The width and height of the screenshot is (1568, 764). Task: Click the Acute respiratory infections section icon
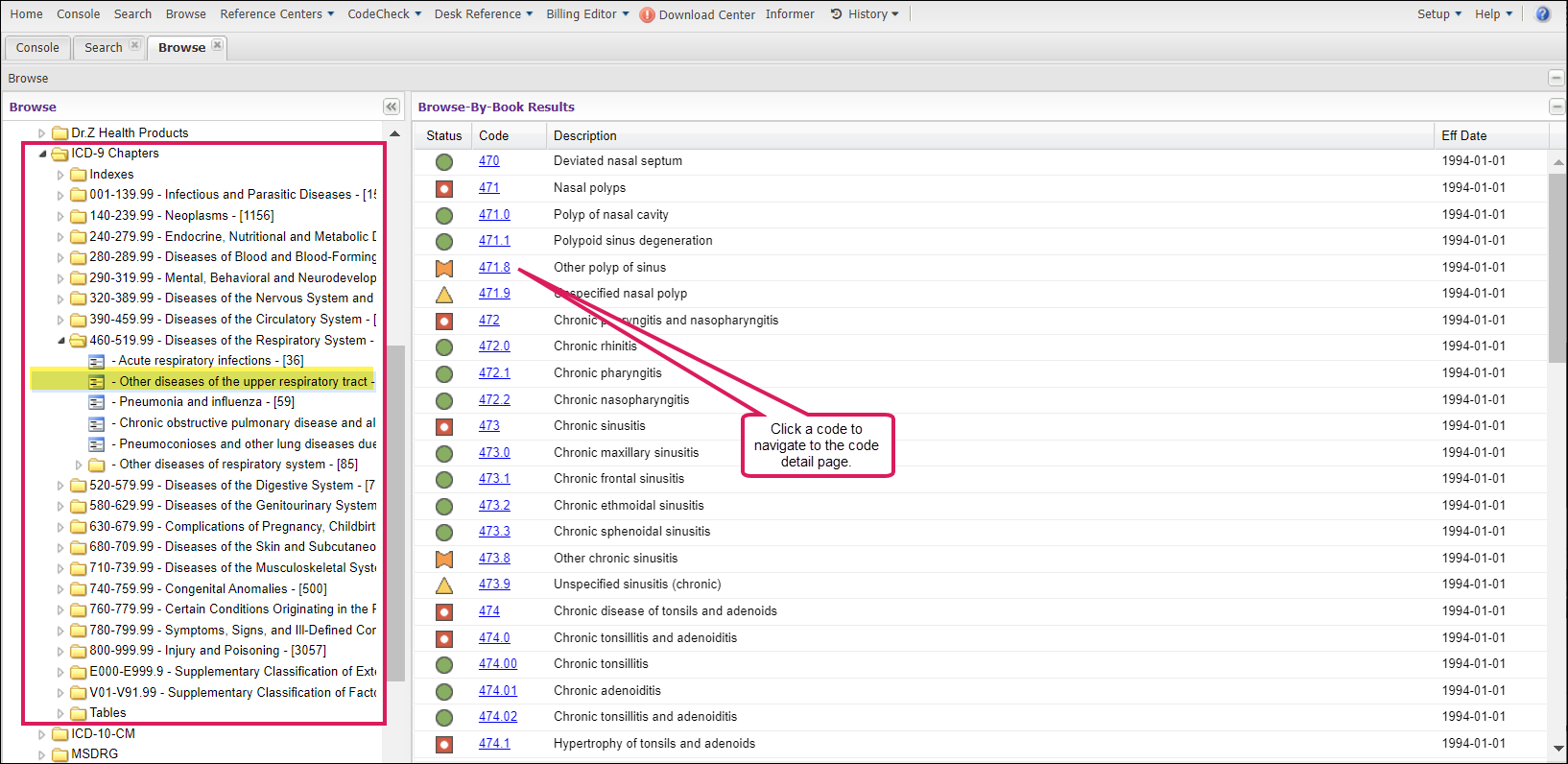pyautogui.click(x=97, y=361)
